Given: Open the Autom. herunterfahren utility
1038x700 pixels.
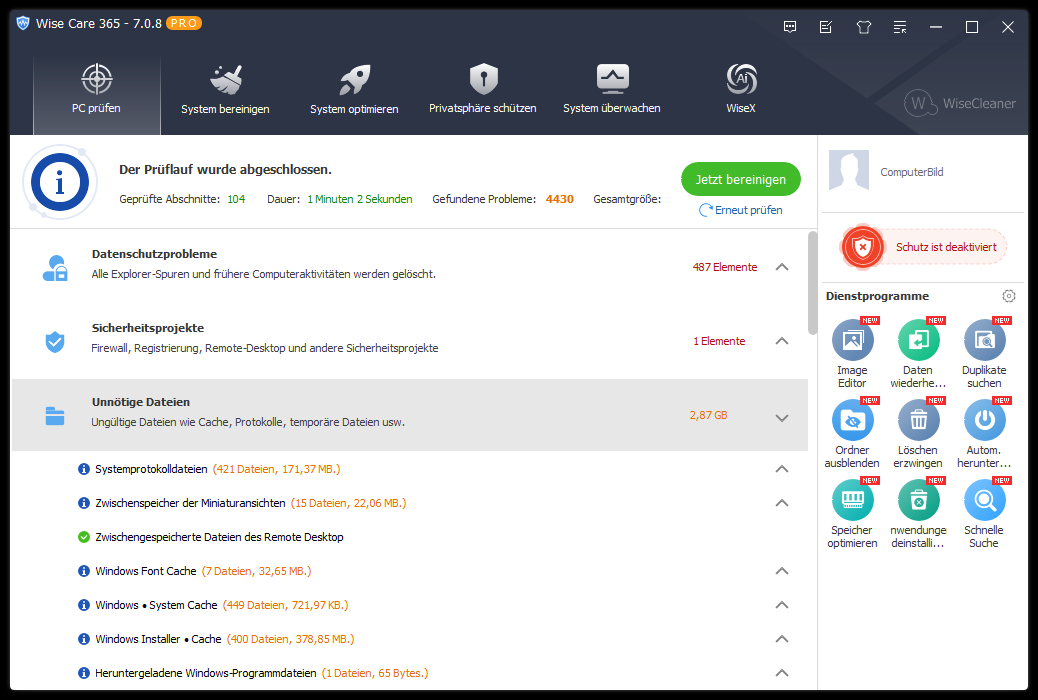Looking at the screenshot, I should tap(984, 434).
